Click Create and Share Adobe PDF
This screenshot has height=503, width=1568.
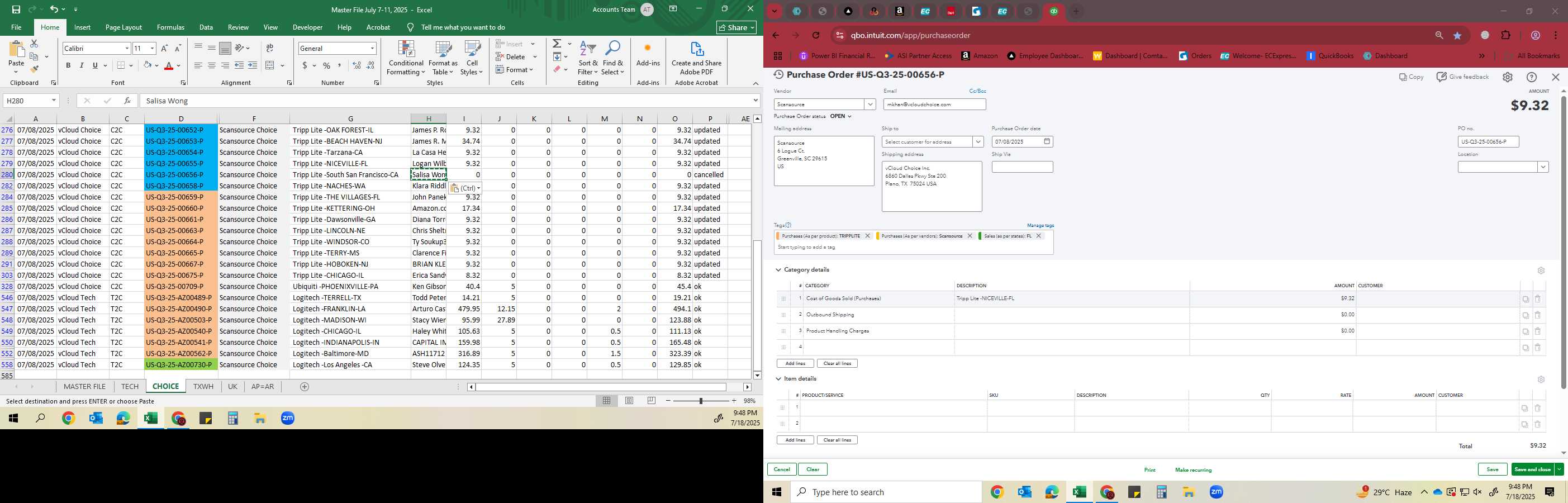click(x=696, y=59)
